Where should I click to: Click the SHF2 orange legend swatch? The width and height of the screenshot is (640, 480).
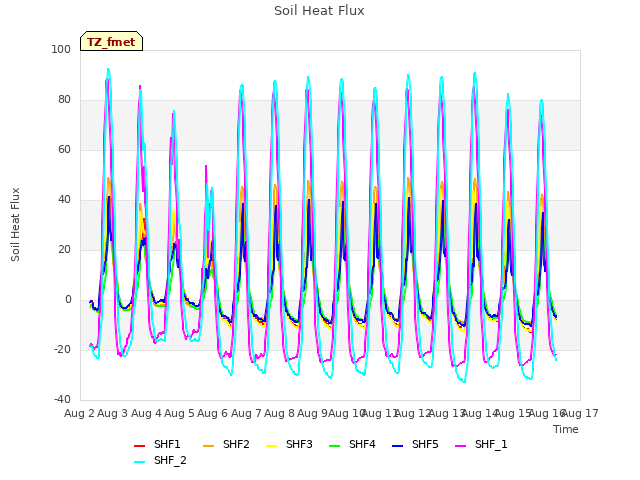208,446
